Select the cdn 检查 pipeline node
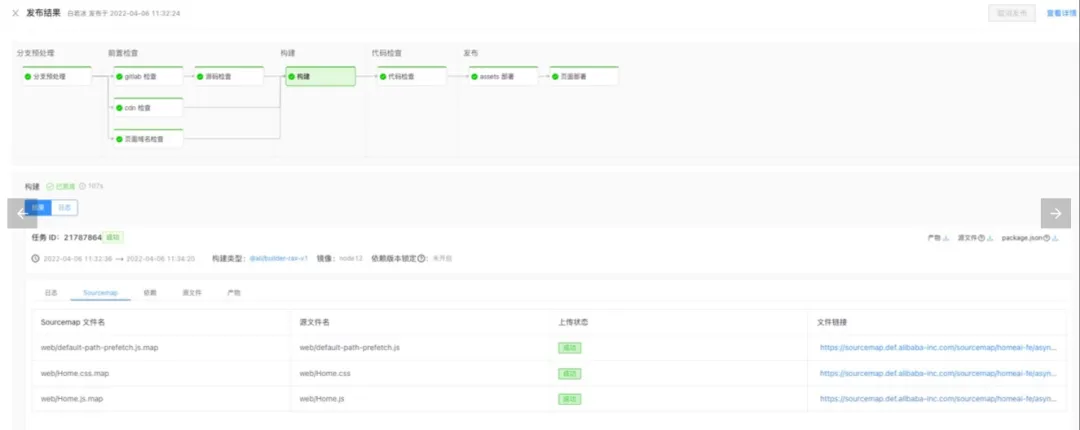Image resolution: width=1080 pixels, height=430 pixels. [148, 108]
